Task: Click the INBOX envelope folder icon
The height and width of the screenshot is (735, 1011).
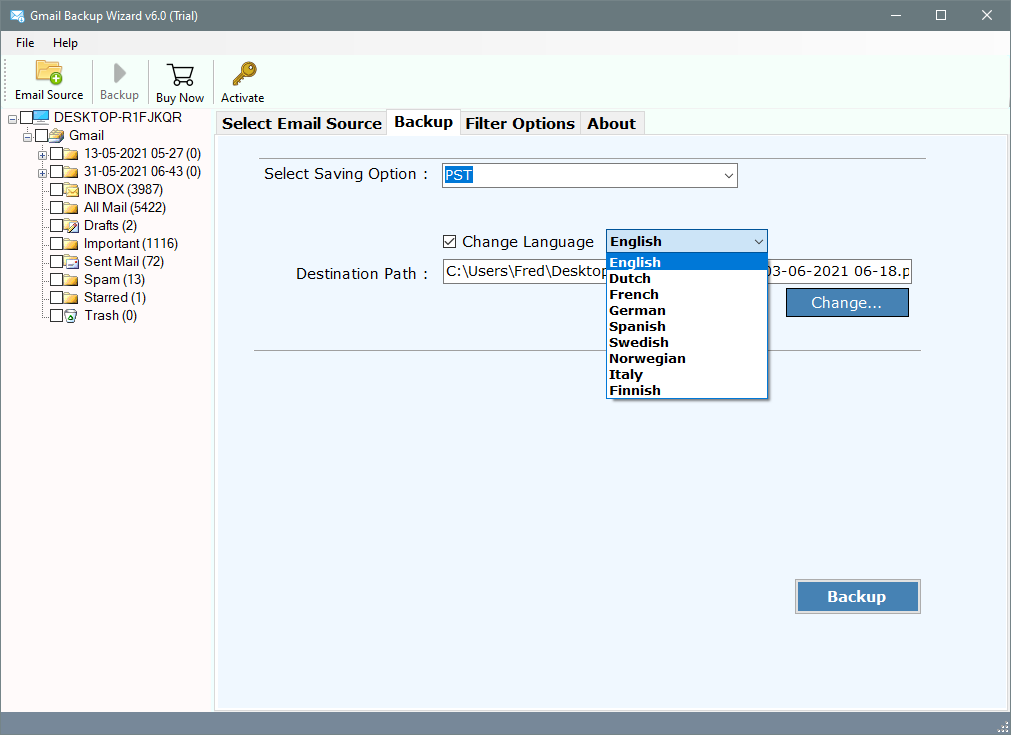Action: 71,190
